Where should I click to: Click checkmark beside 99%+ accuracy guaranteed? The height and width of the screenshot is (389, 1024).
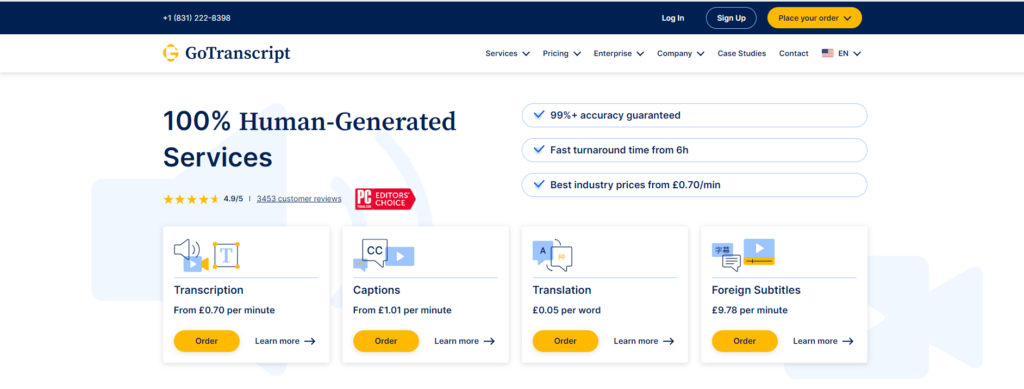pyautogui.click(x=539, y=115)
